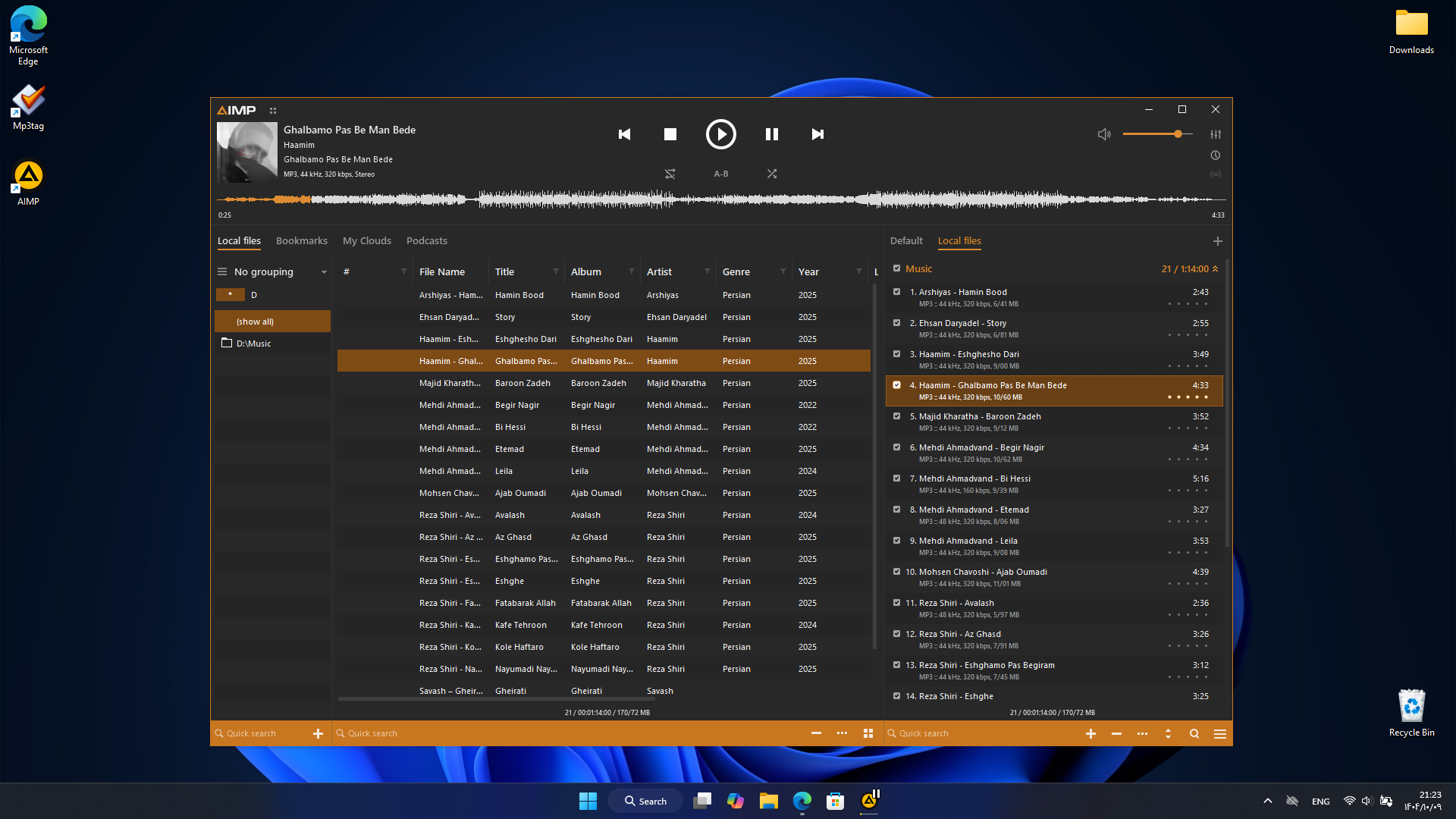Screen dimensions: 1456x819
Task: Adjust the volume slider
Action: 1157,134
